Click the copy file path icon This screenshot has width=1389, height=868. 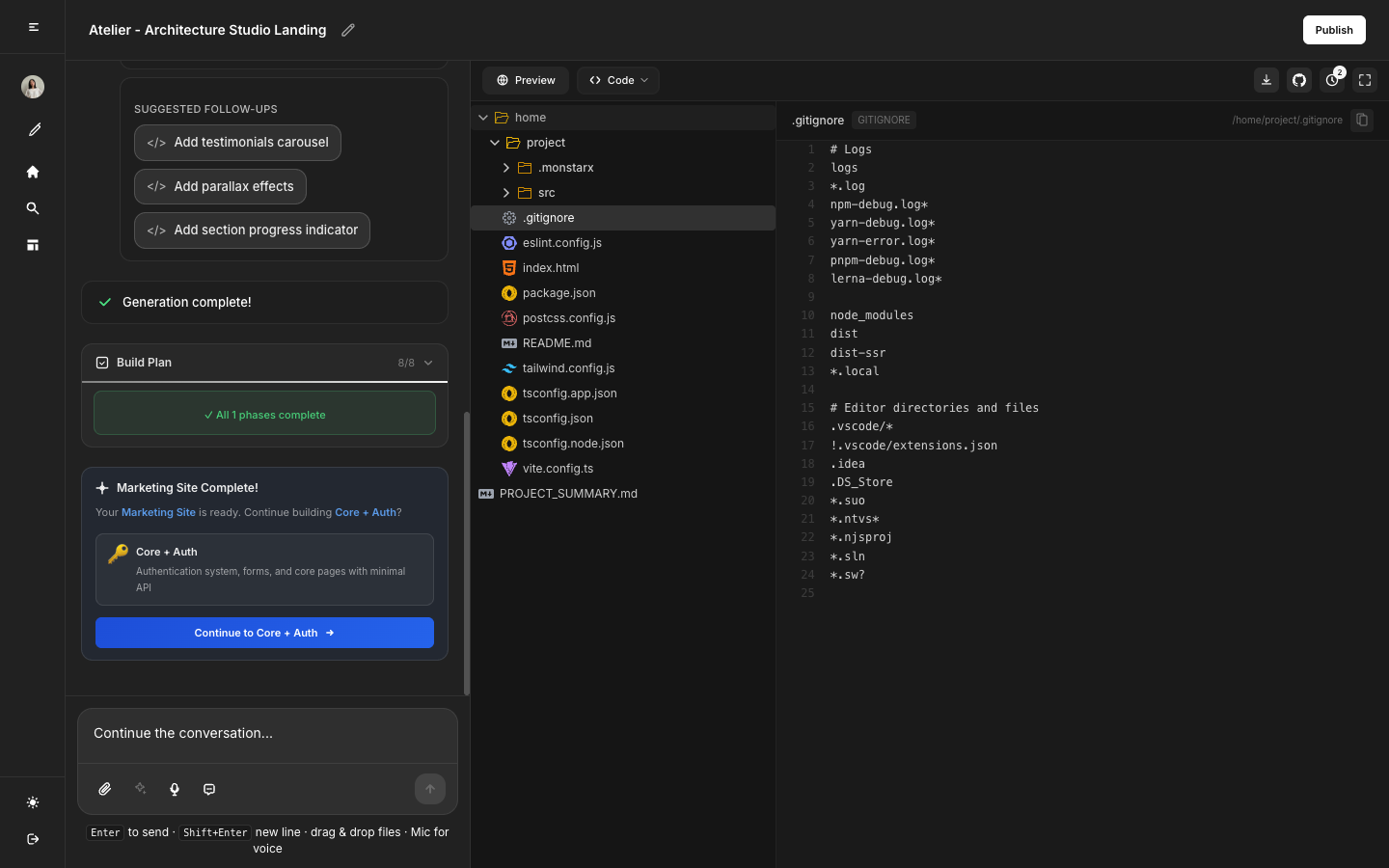tap(1362, 120)
